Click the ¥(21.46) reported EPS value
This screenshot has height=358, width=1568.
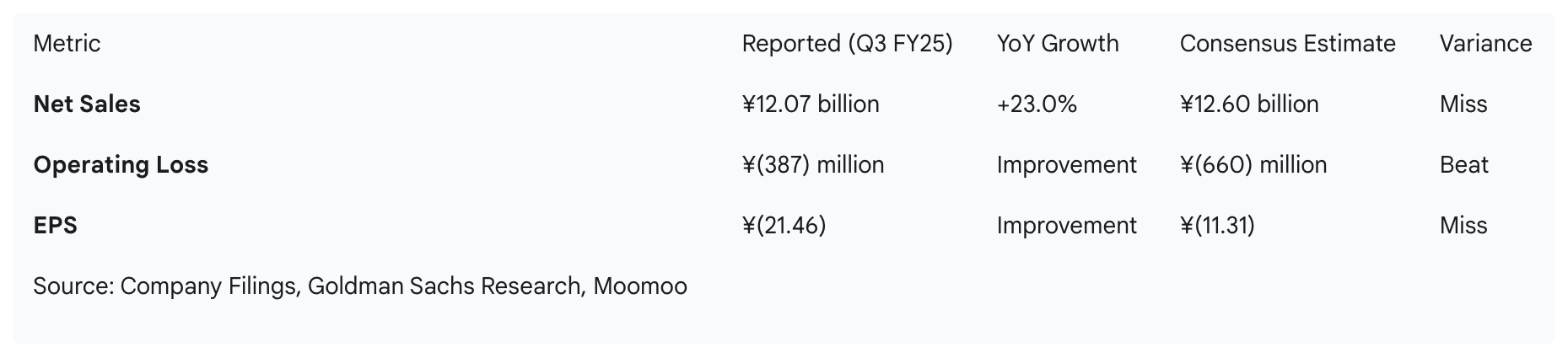[784, 226]
